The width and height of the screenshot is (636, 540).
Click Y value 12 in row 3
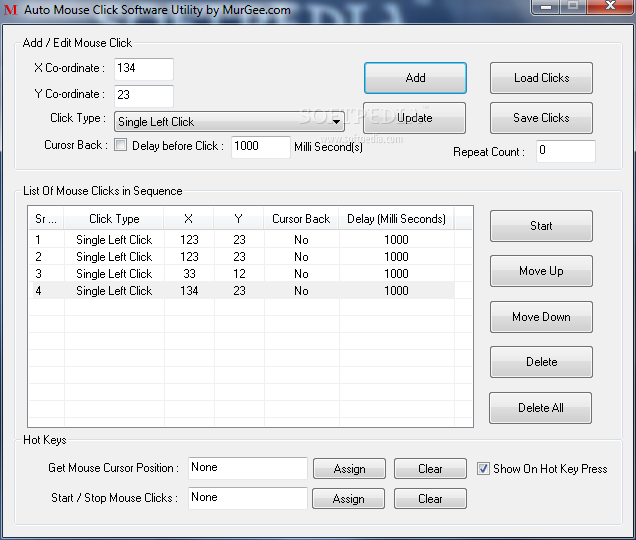(x=239, y=274)
